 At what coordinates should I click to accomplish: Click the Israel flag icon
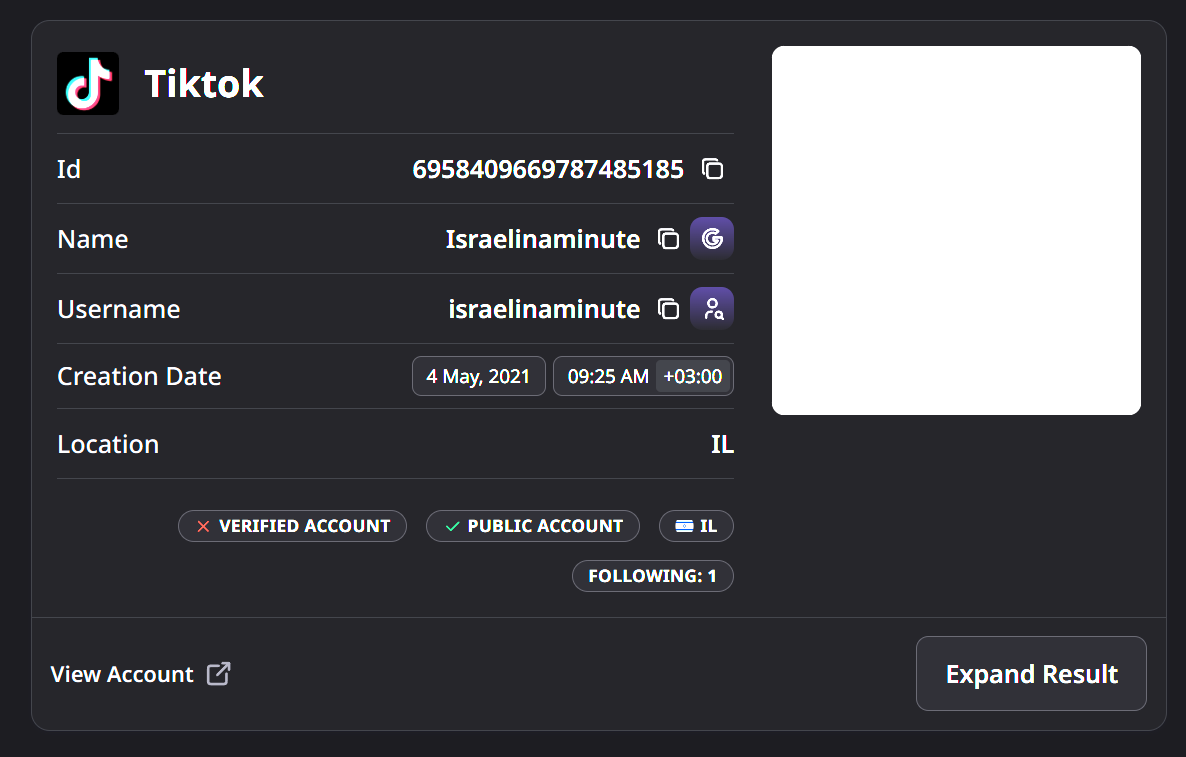click(x=685, y=526)
